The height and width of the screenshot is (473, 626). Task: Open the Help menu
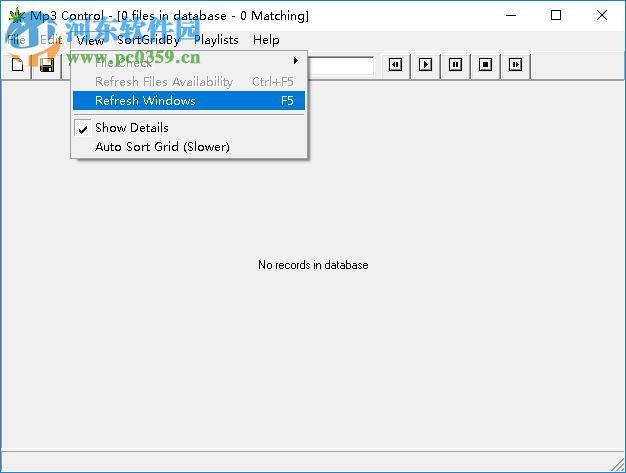pyautogui.click(x=266, y=40)
